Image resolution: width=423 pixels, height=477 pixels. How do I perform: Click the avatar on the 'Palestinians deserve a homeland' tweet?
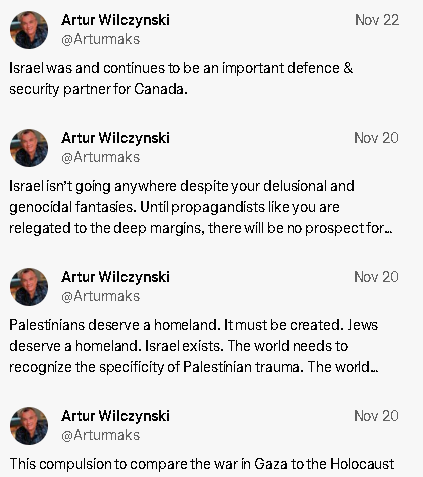[x=29, y=287]
